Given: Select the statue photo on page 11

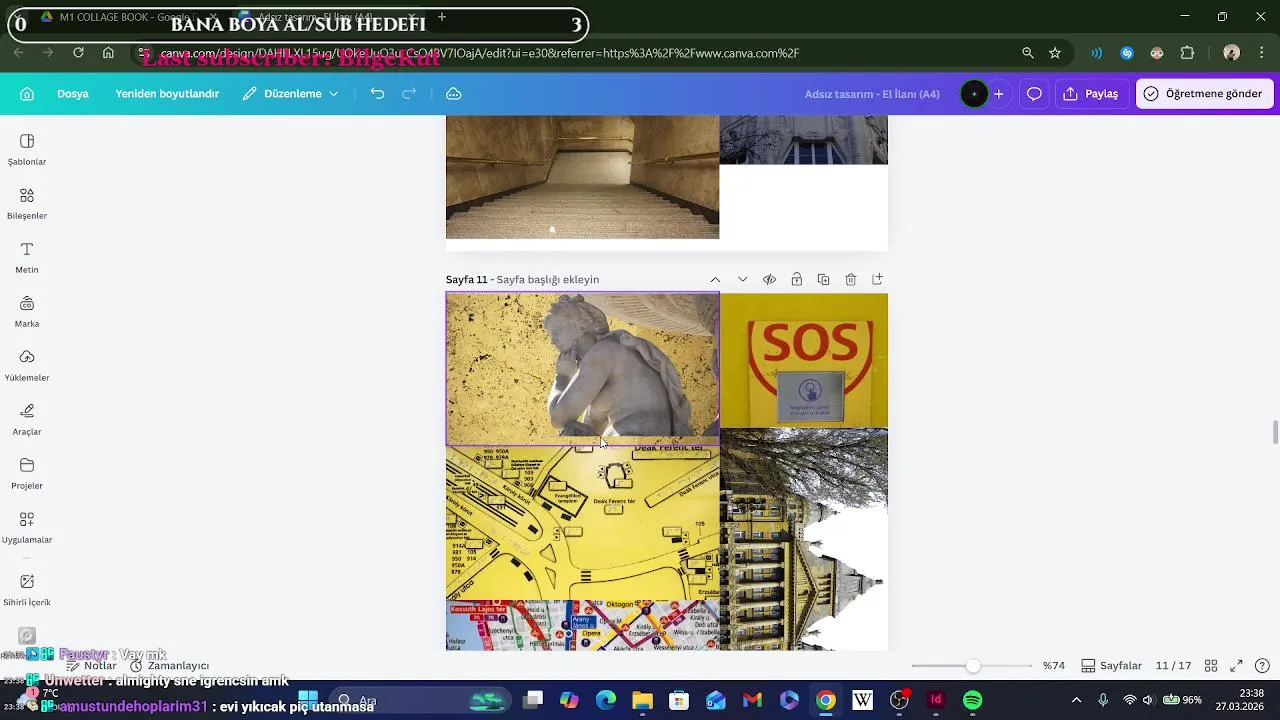Looking at the screenshot, I should pyautogui.click(x=583, y=368).
